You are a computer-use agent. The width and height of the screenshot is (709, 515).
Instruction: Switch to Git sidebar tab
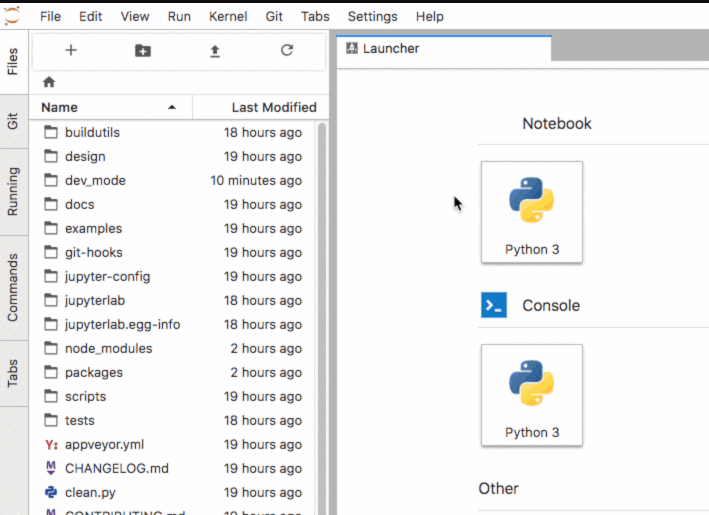pos(13,121)
